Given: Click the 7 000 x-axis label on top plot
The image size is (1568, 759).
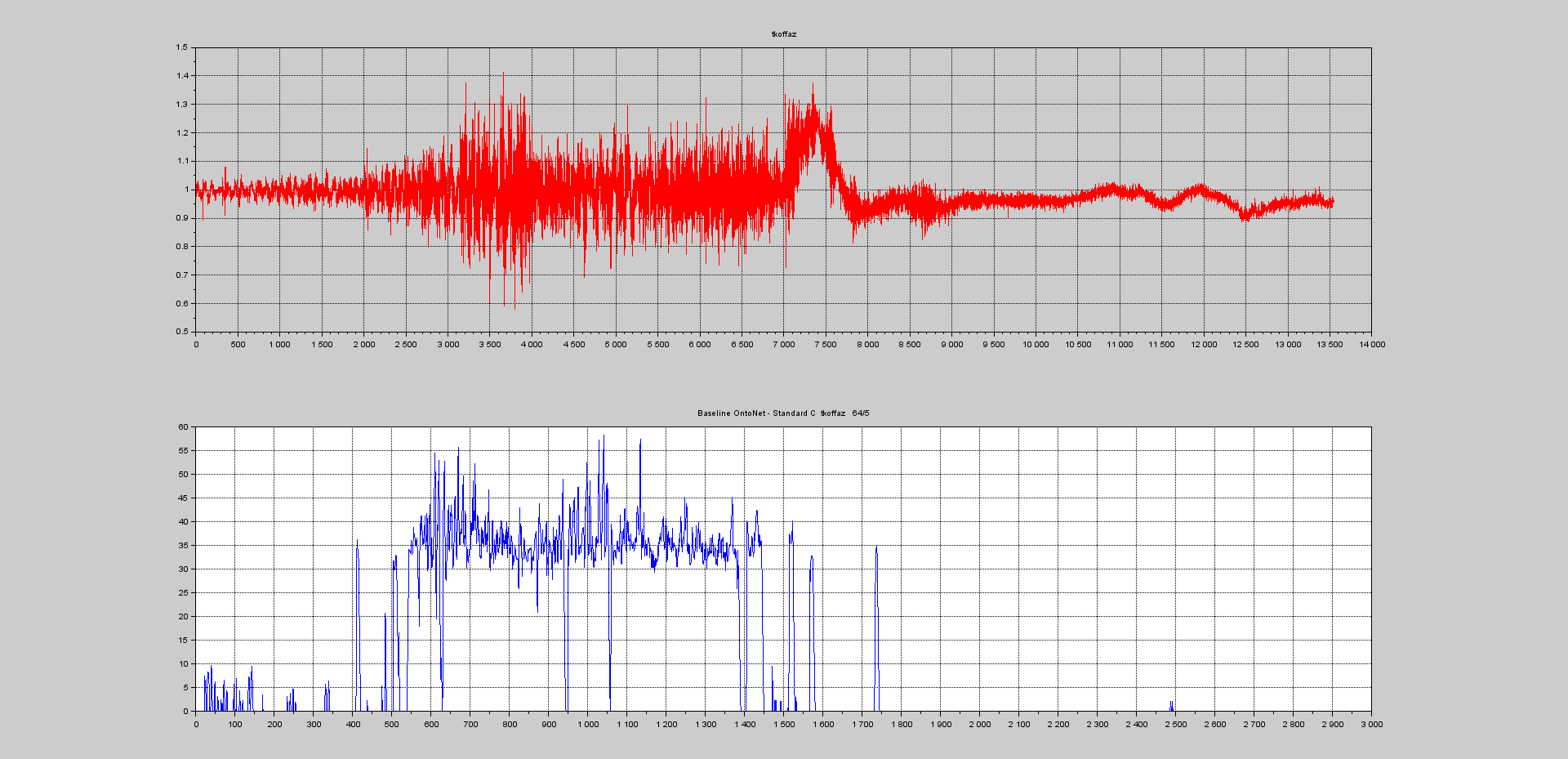Looking at the screenshot, I should (x=783, y=345).
